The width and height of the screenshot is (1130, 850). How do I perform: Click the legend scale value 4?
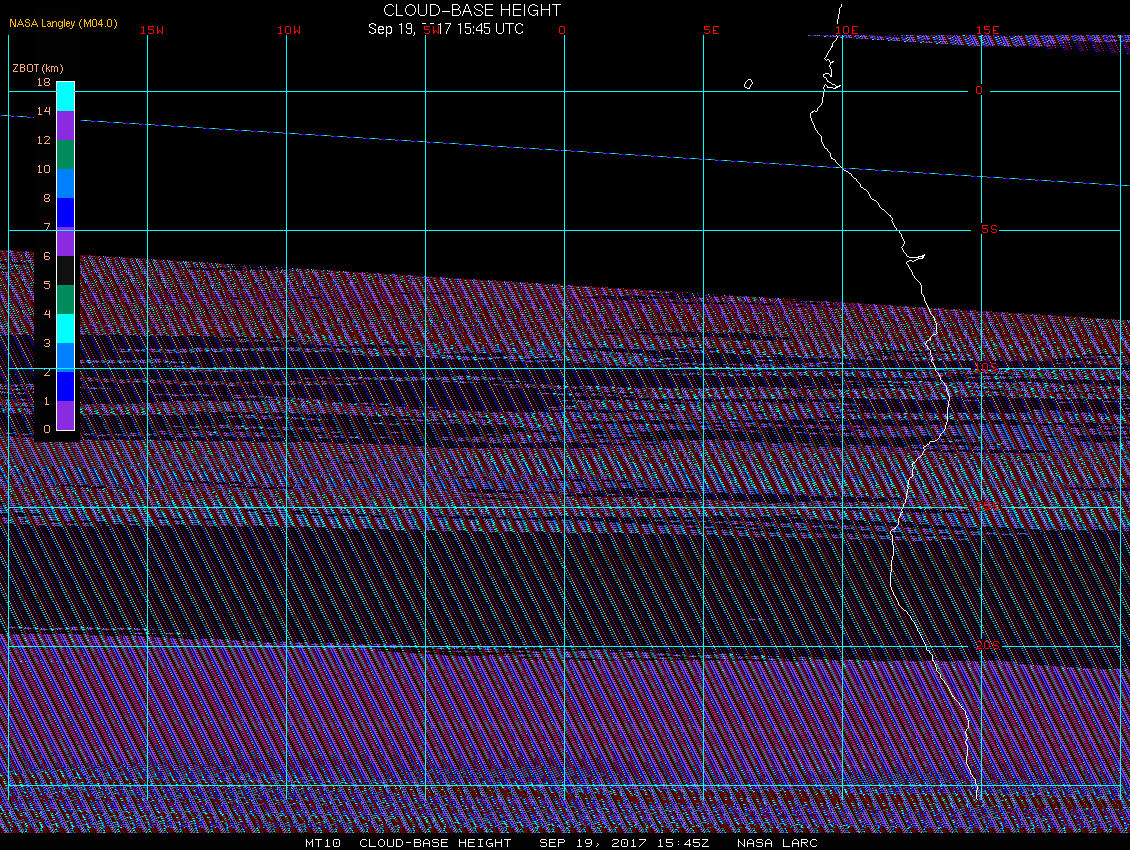47,314
